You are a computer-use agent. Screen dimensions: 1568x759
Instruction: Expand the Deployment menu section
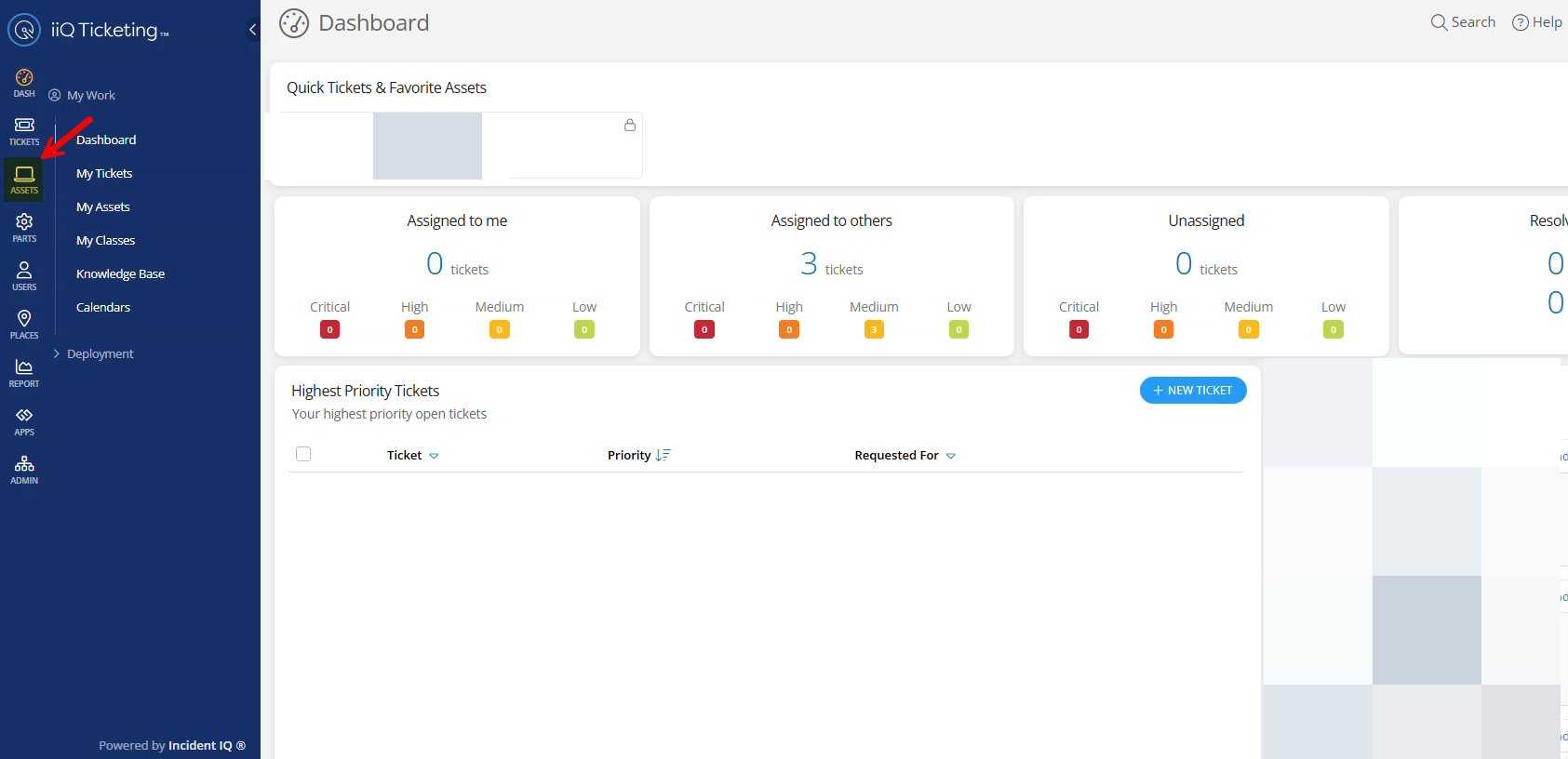pos(100,353)
